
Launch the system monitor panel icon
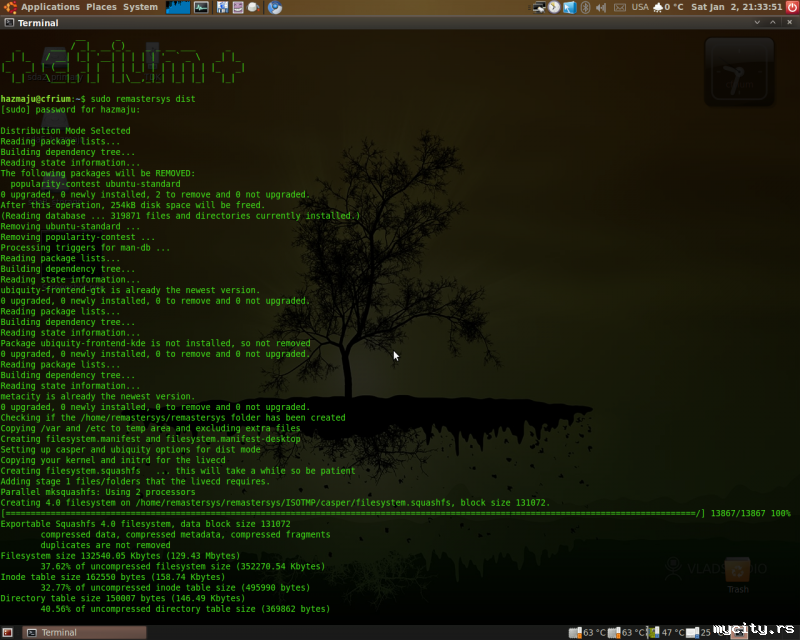(201, 7)
